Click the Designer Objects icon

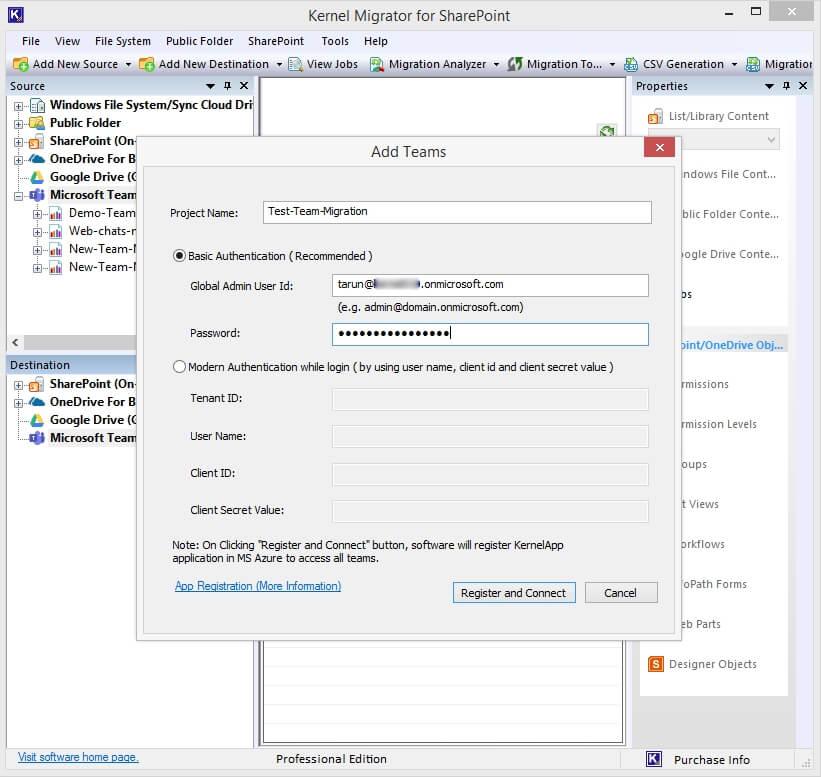[x=656, y=664]
